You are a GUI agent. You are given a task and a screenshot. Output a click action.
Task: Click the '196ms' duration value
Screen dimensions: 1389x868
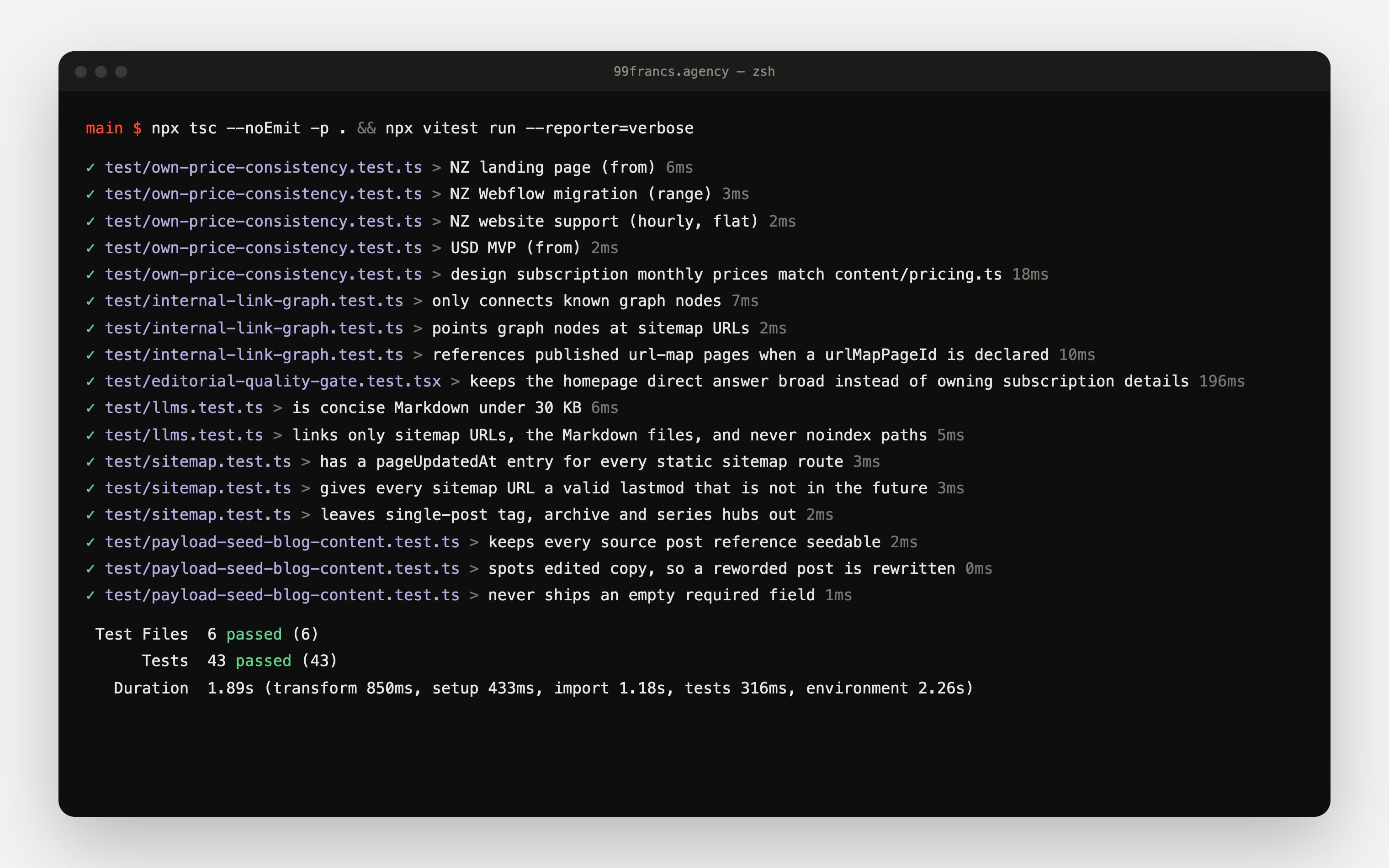click(x=1222, y=381)
